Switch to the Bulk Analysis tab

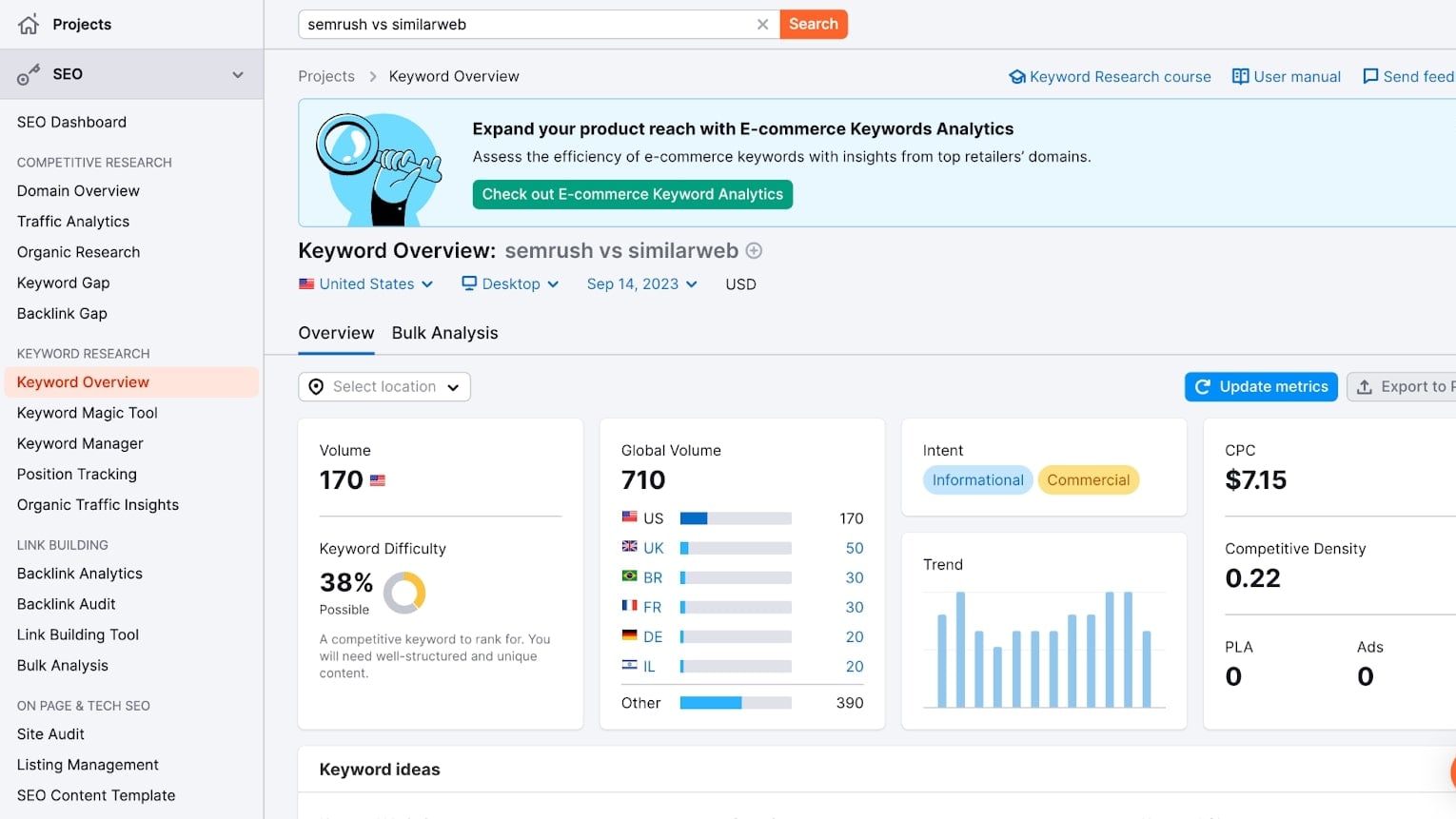[x=445, y=334]
